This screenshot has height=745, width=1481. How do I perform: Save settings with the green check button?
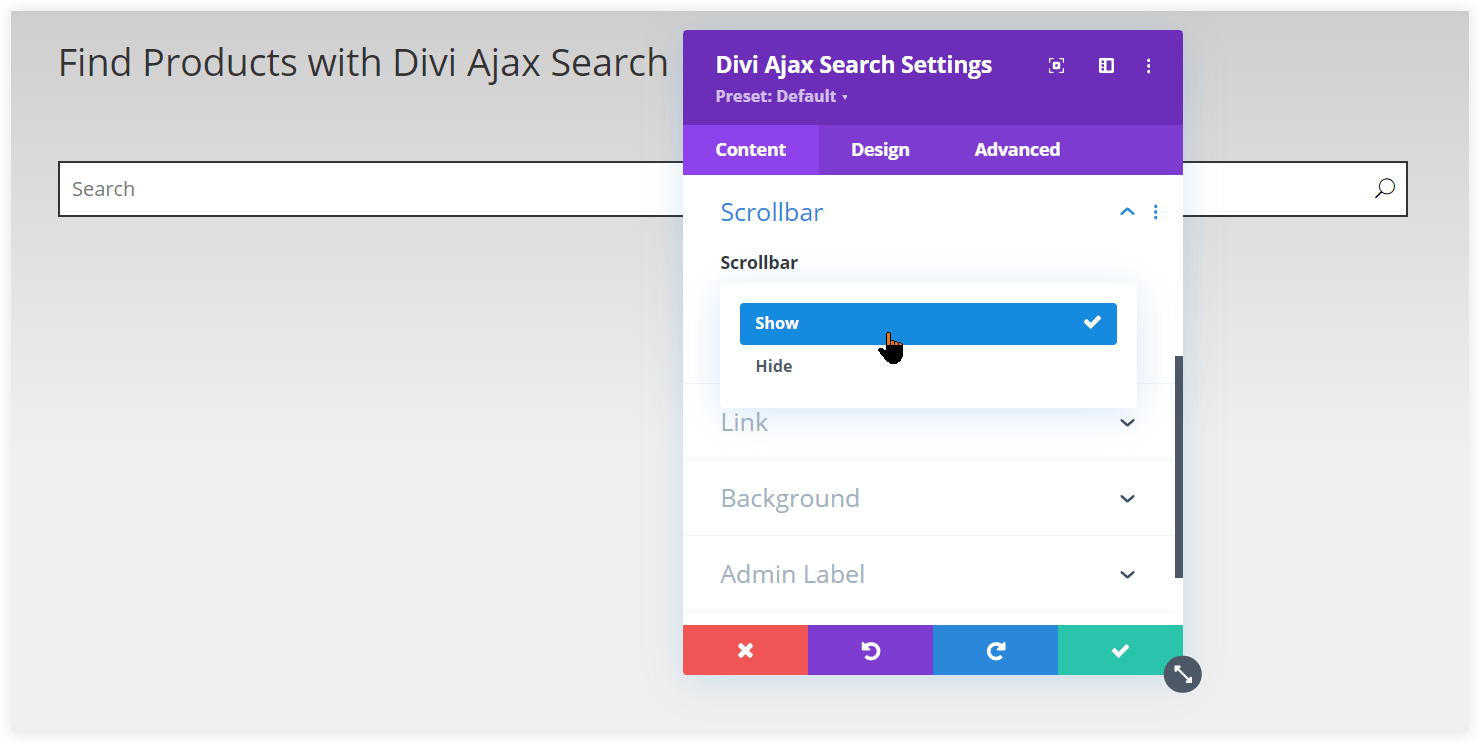point(1119,650)
